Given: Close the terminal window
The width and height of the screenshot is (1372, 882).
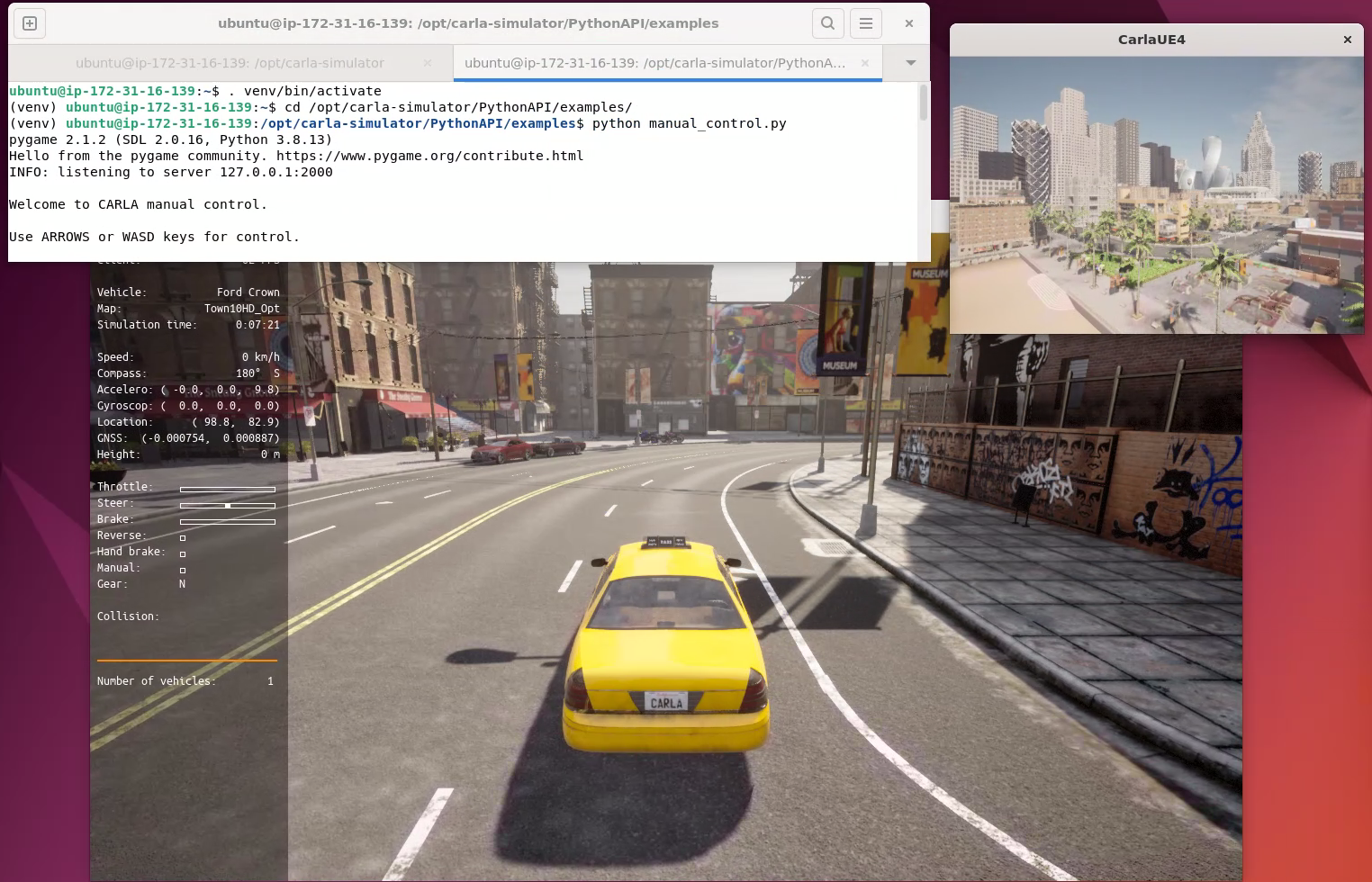Looking at the screenshot, I should pos(909,23).
